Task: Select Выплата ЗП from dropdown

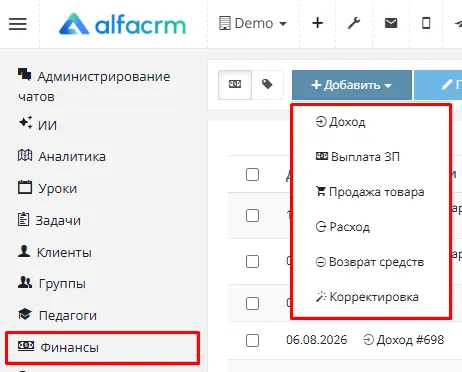Action: (357, 157)
